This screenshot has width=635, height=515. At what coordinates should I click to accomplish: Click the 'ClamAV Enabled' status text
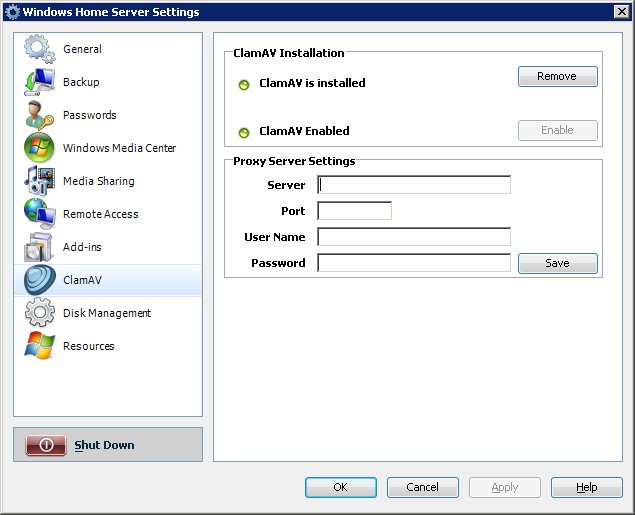coord(304,131)
